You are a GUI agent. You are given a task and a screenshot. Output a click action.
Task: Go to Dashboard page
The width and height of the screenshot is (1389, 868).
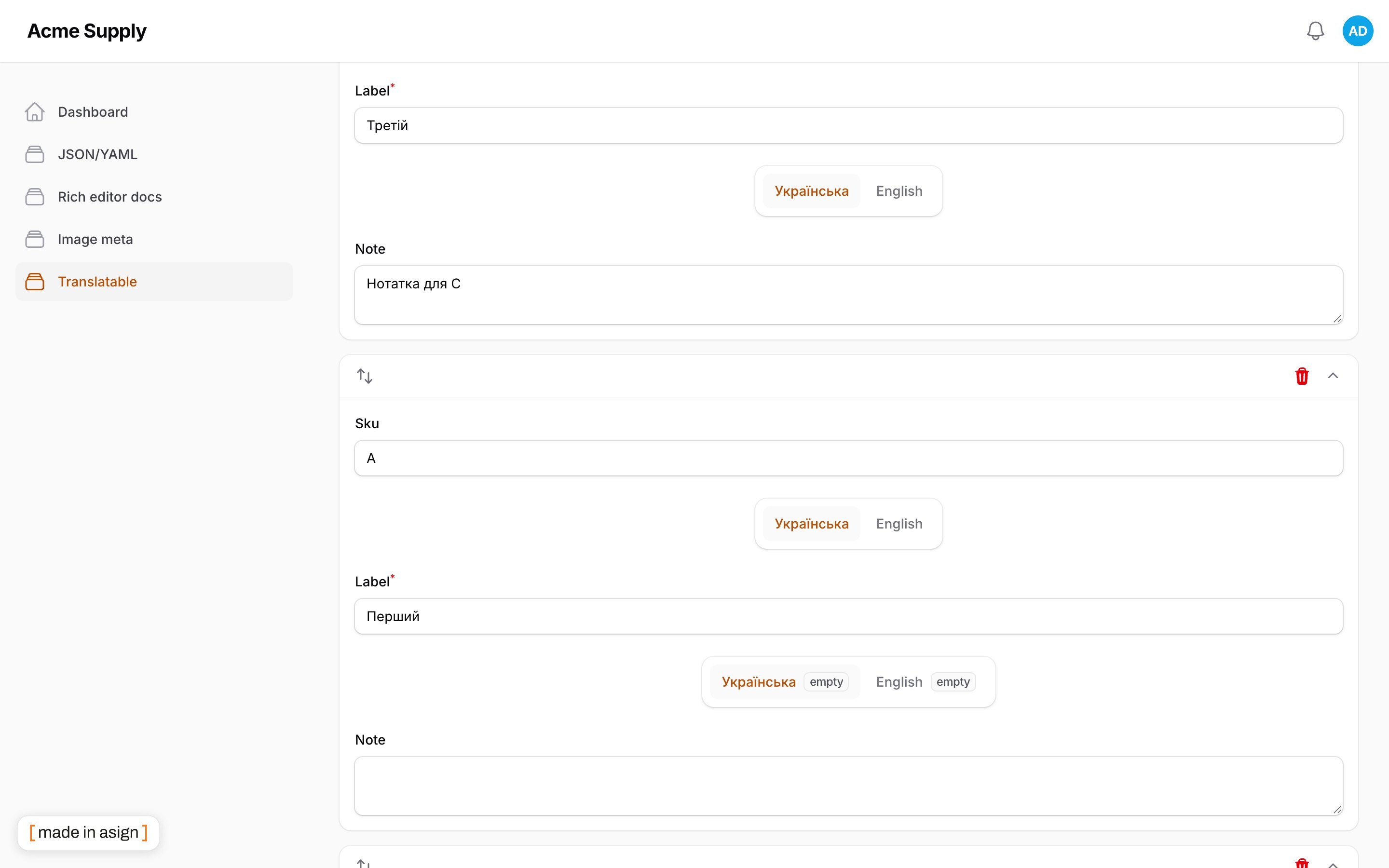pos(154,112)
